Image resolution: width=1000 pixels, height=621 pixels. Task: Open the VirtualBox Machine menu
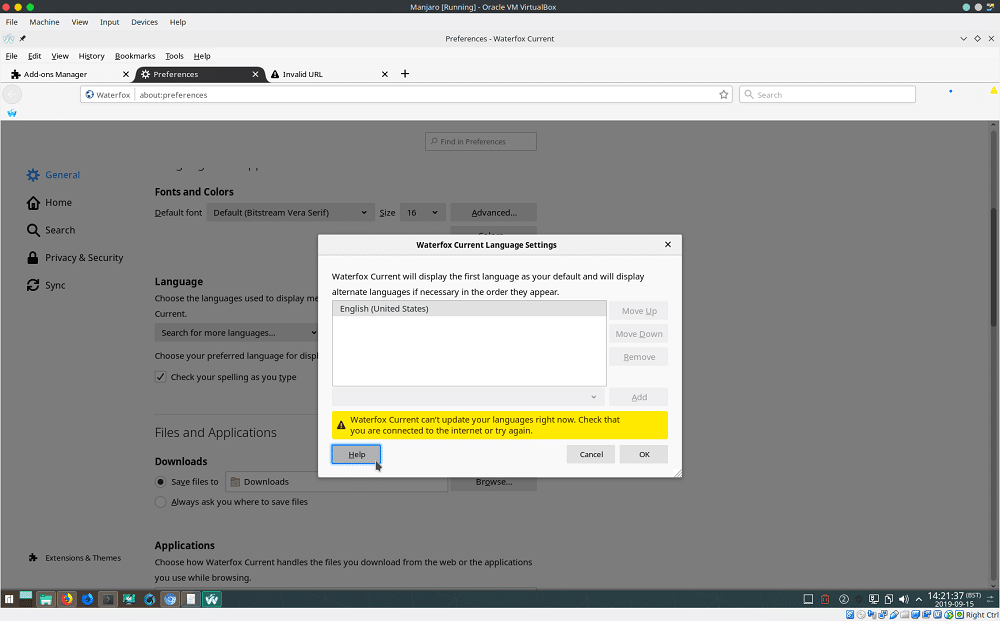click(44, 22)
